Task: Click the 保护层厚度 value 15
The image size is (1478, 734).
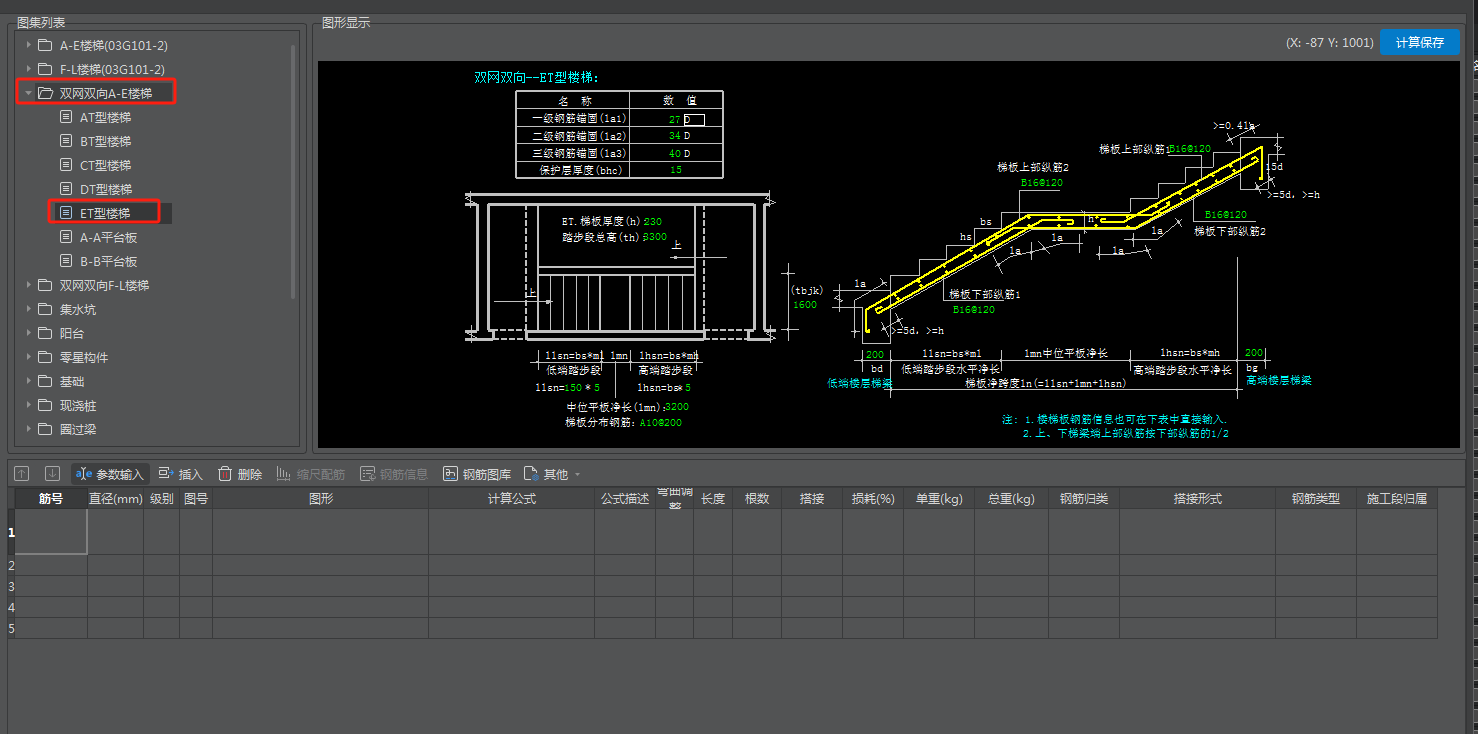Action: point(676,170)
